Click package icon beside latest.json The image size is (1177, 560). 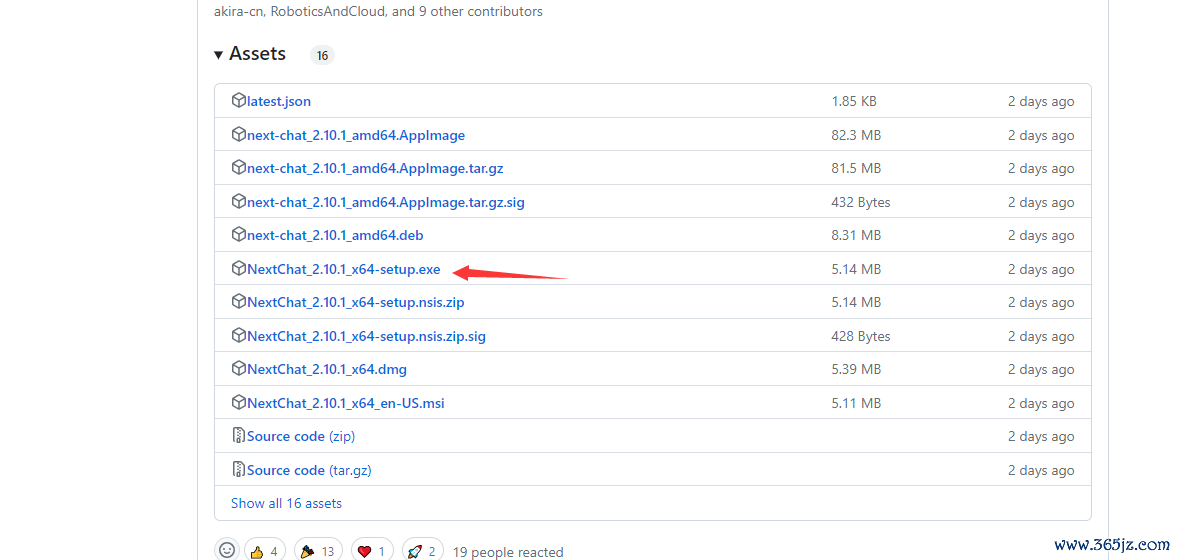pyautogui.click(x=239, y=101)
